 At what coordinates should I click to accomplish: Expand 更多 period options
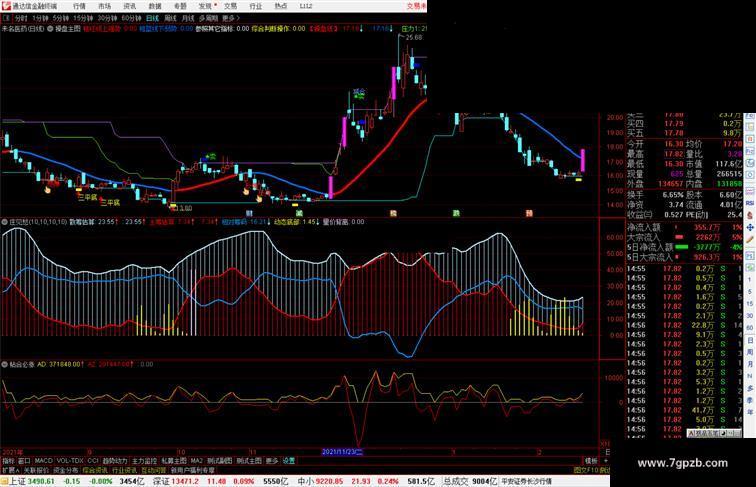[230, 18]
